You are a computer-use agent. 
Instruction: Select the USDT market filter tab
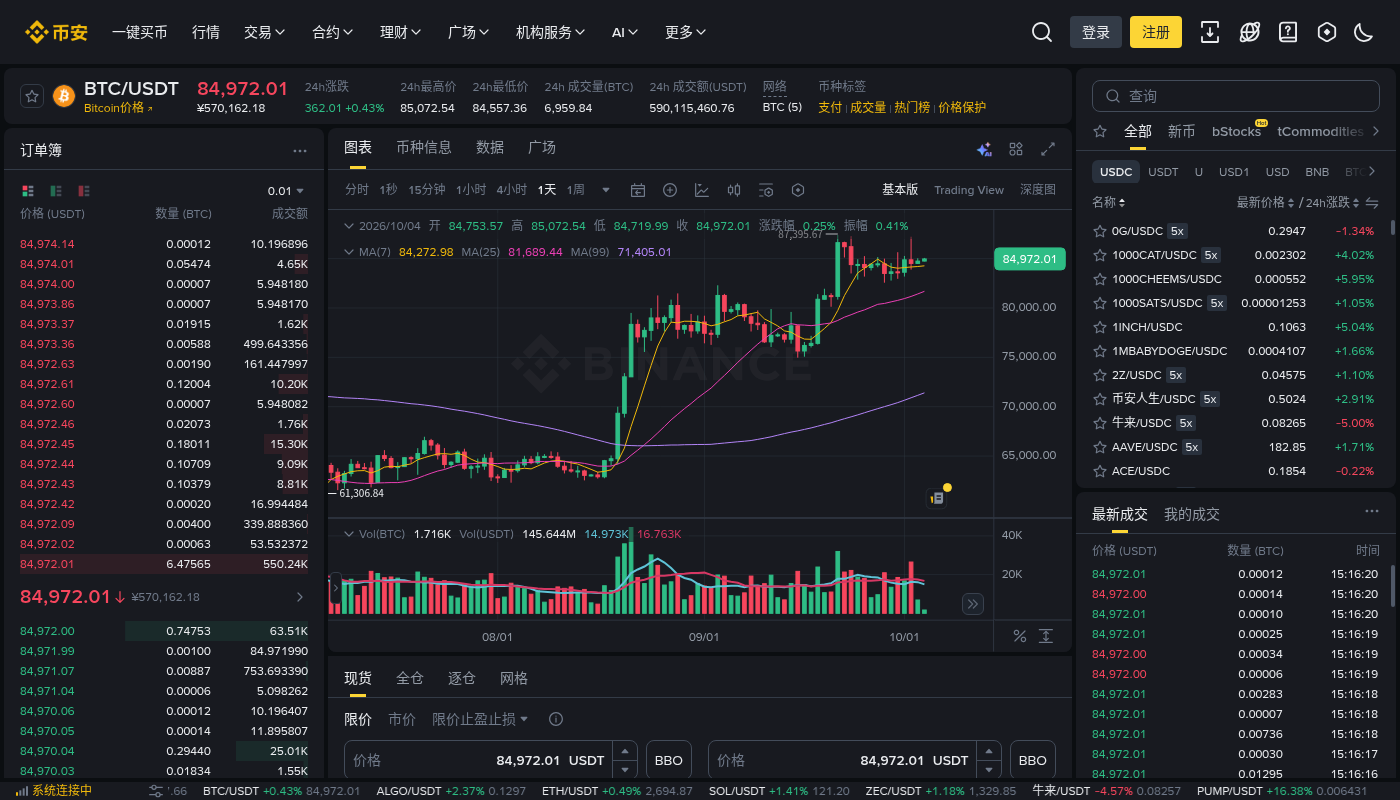(1163, 171)
